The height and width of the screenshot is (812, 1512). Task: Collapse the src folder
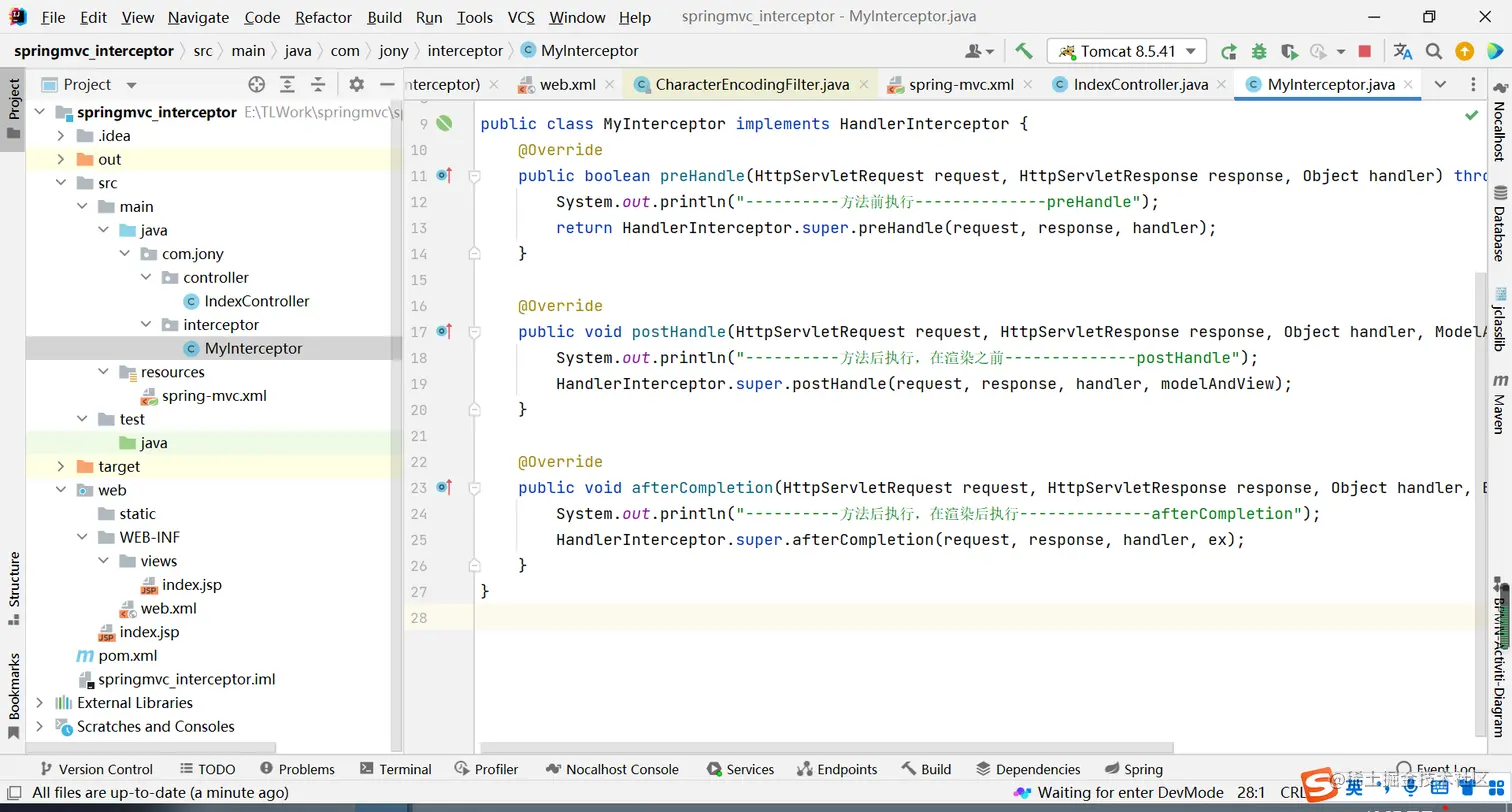coord(61,183)
